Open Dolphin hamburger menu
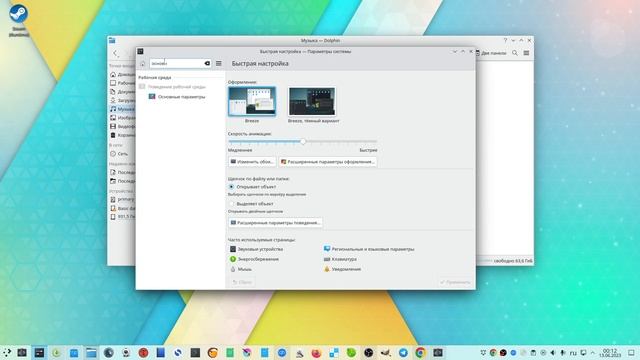640x360 pixels. coord(526,53)
